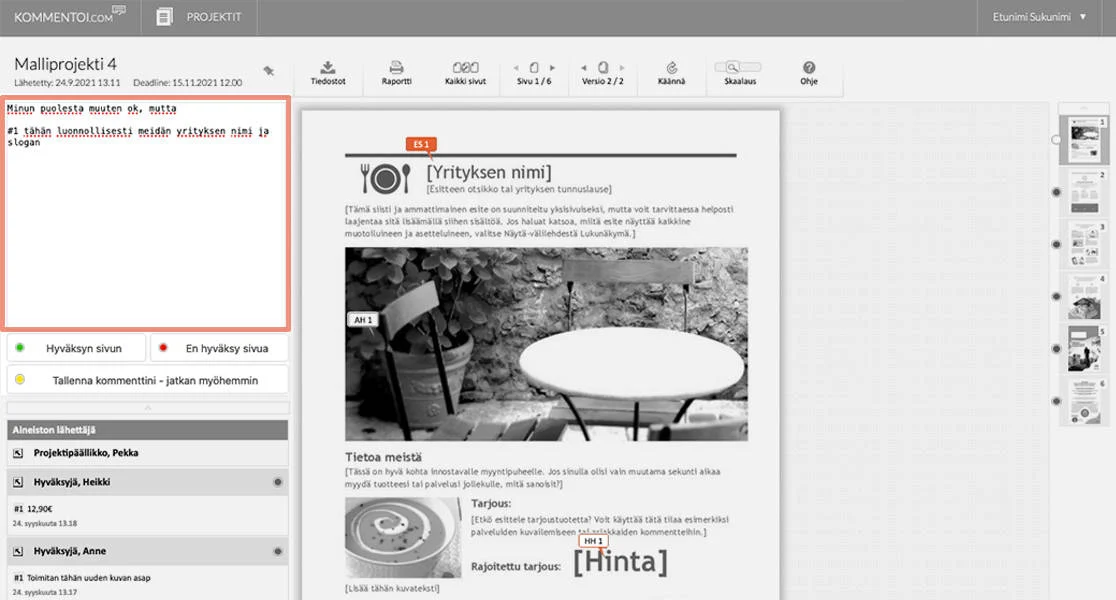The width and height of the screenshot is (1116, 600).
Task: Select Hyväksyn sivun green option
Action: [77, 348]
